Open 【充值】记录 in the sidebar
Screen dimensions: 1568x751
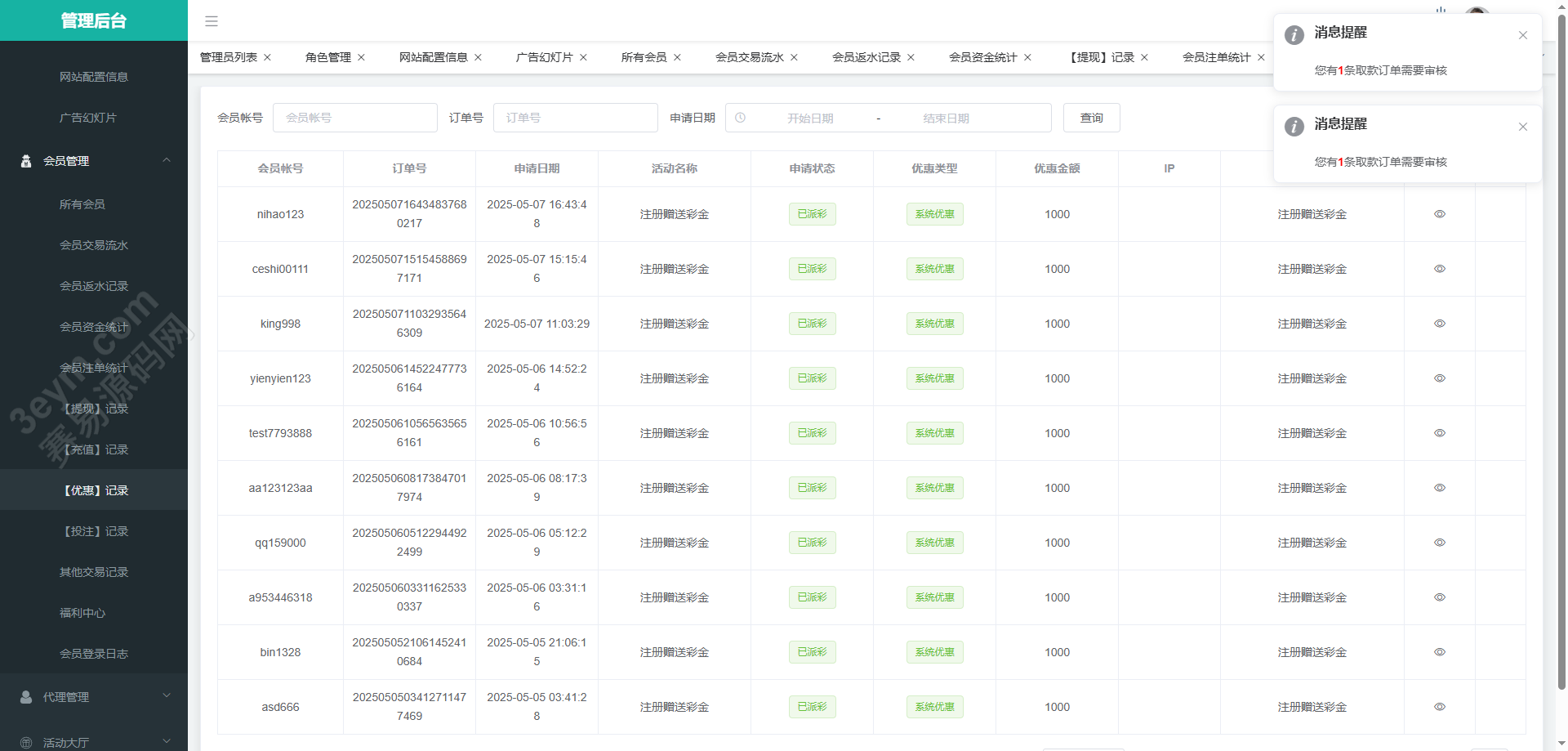coord(96,449)
